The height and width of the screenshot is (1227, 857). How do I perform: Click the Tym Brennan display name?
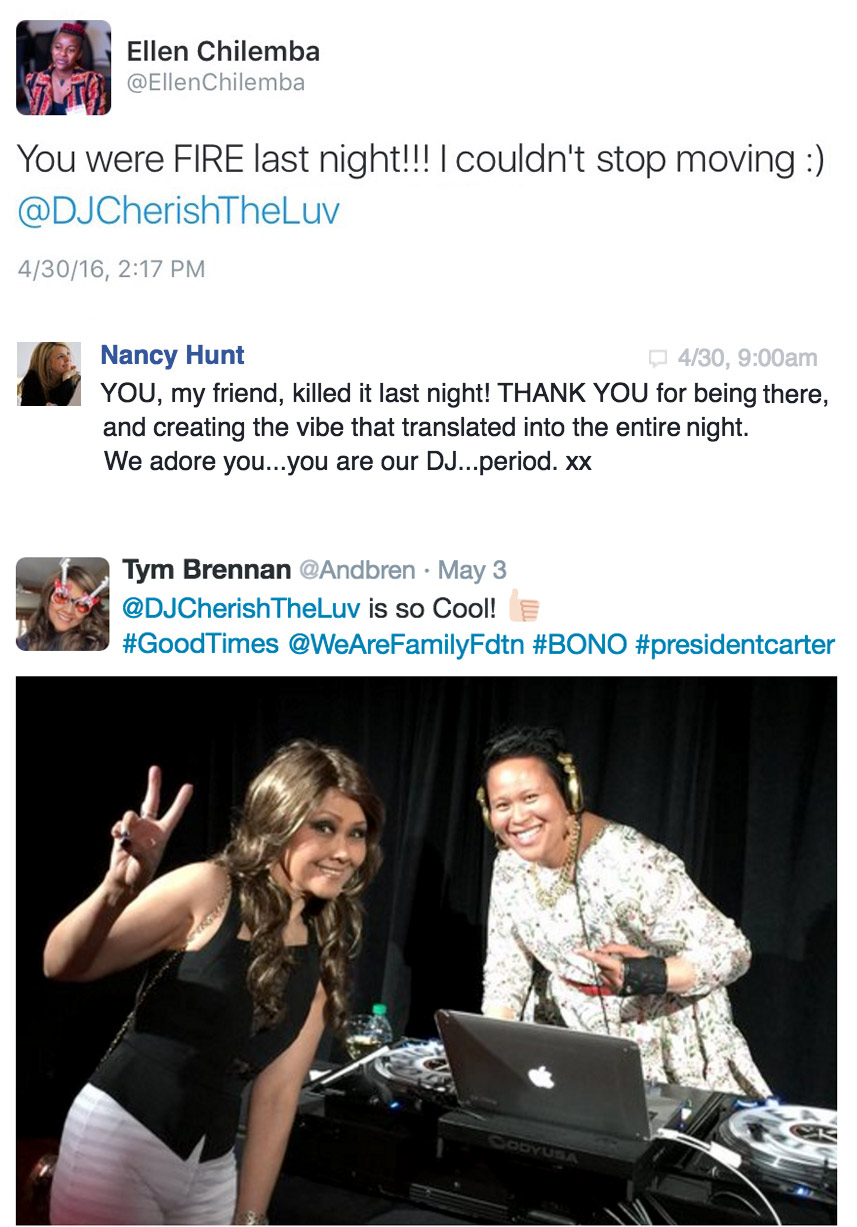pyautogui.click(x=206, y=571)
